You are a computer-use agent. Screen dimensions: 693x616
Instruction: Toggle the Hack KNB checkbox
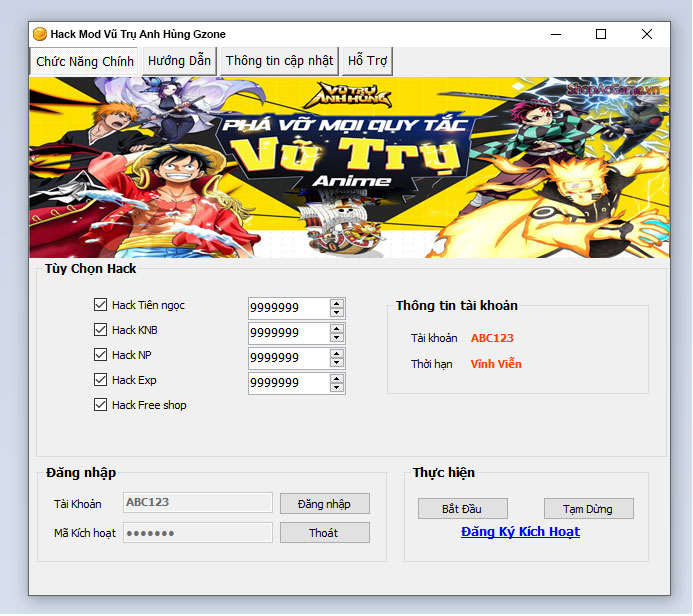click(100, 330)
